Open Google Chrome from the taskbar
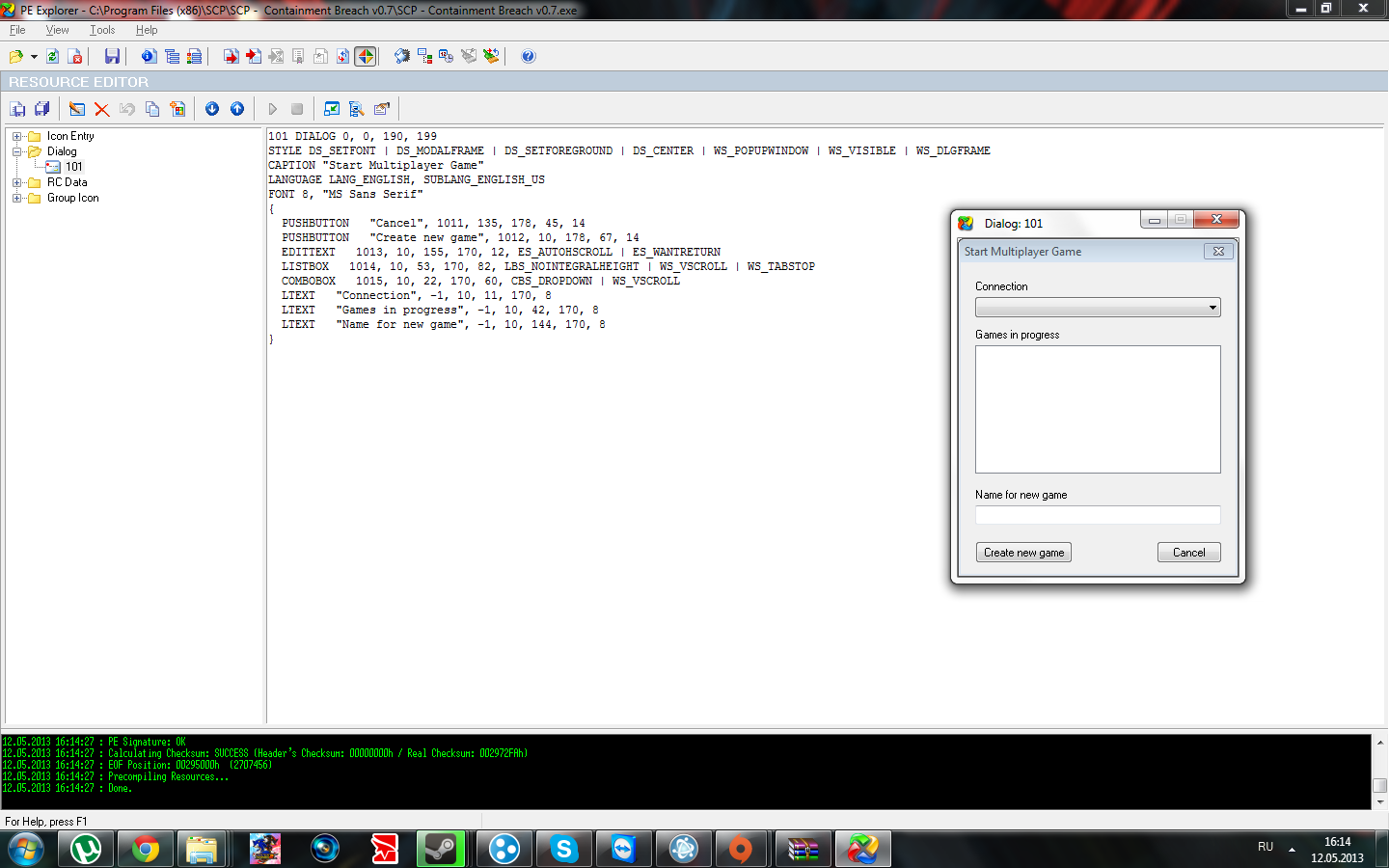 click(x=146, y=849)
